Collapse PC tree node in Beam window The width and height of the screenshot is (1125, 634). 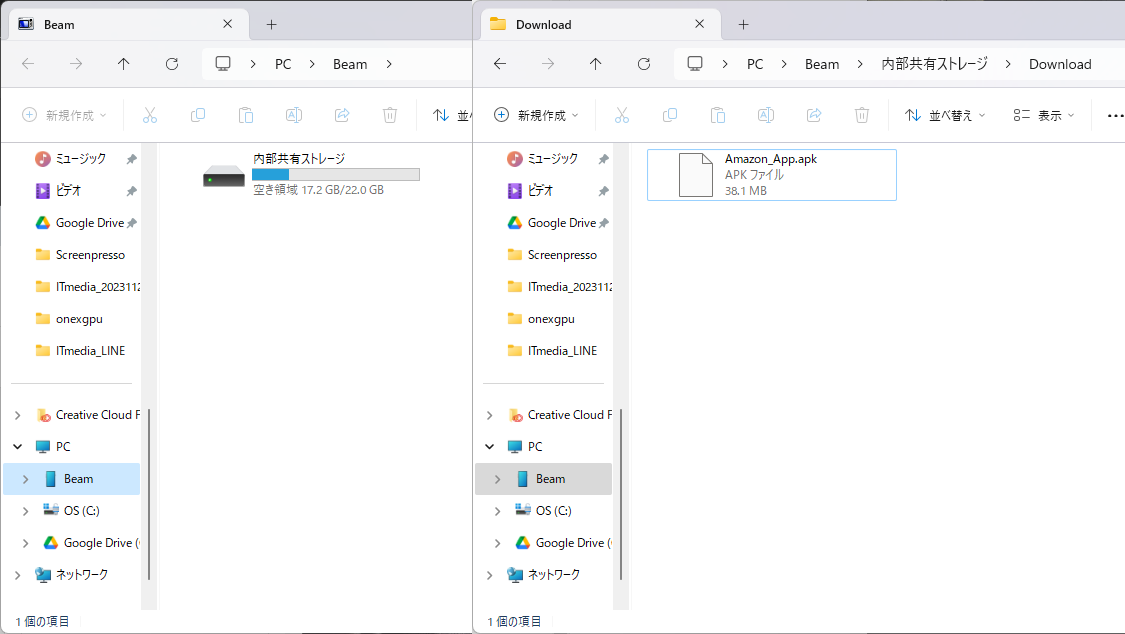pyautogui.click(x=18, y=447)
